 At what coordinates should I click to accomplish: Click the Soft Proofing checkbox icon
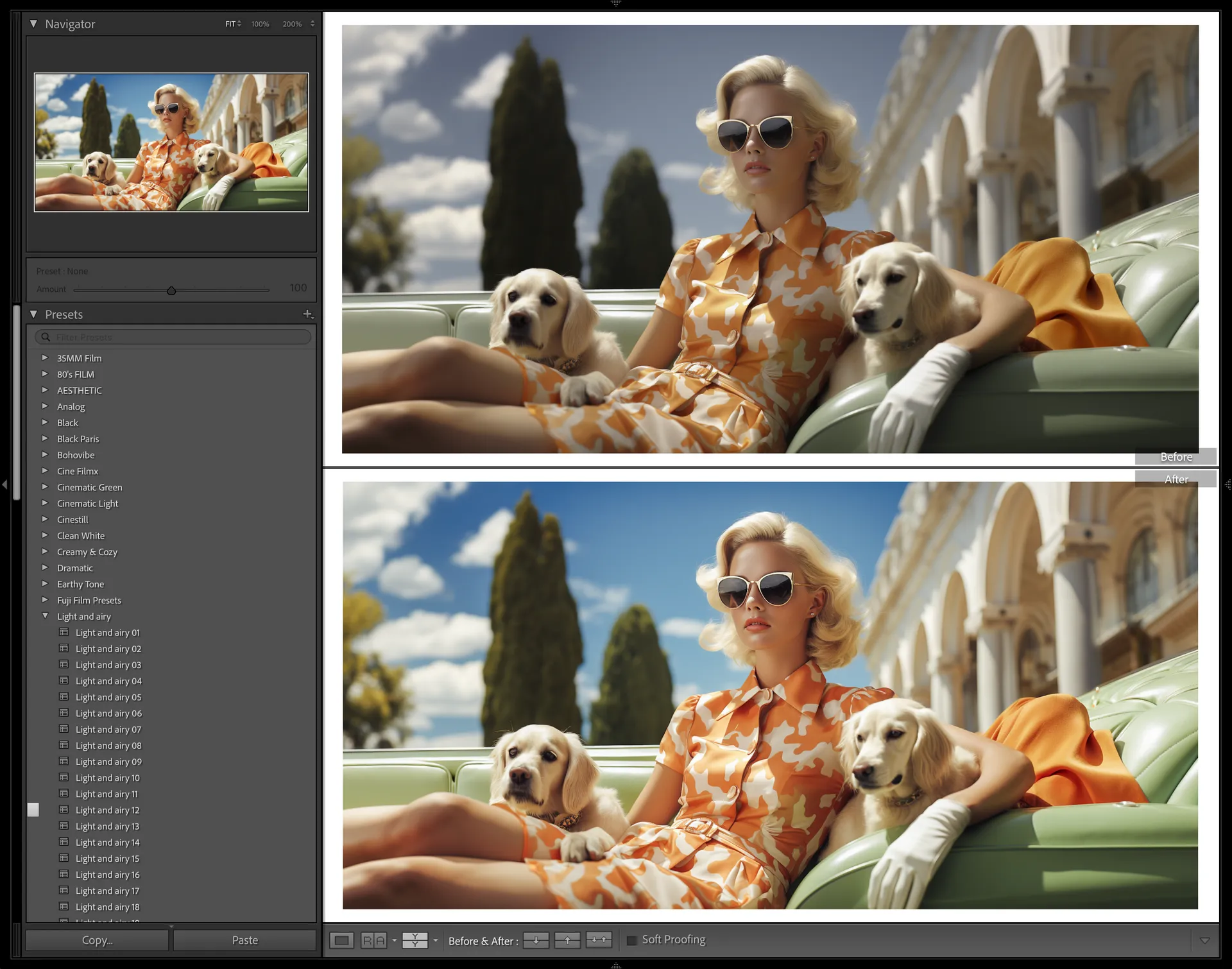pos(631,939)
